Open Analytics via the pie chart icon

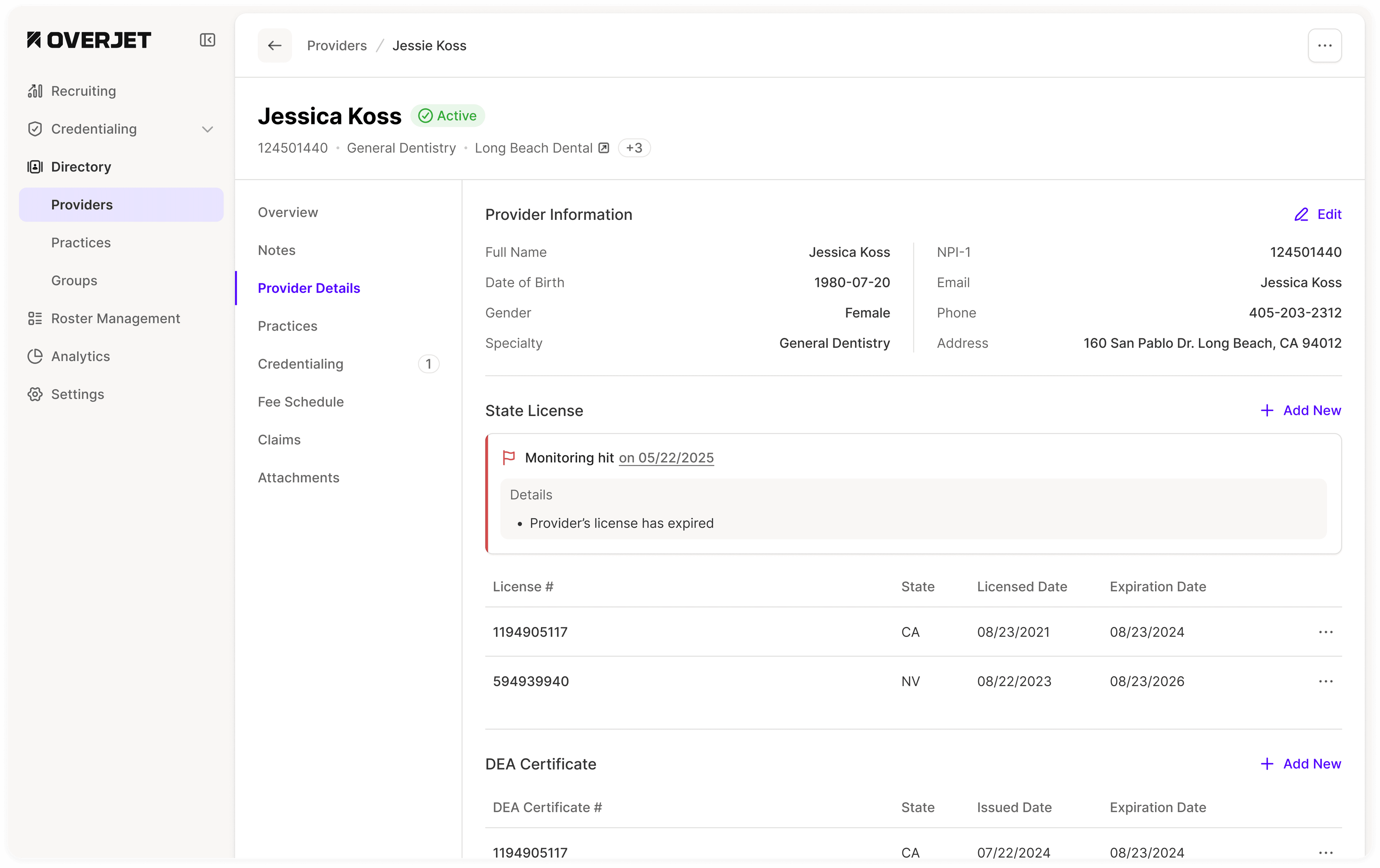coord(35,356)
